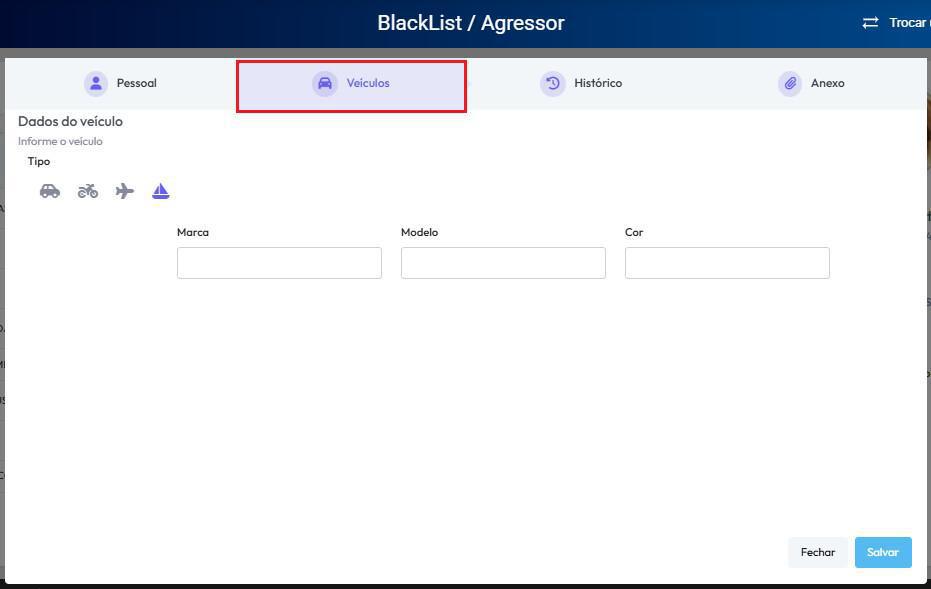
Task: Switch to the Anexo tab
Action: (x=811, y=83)
